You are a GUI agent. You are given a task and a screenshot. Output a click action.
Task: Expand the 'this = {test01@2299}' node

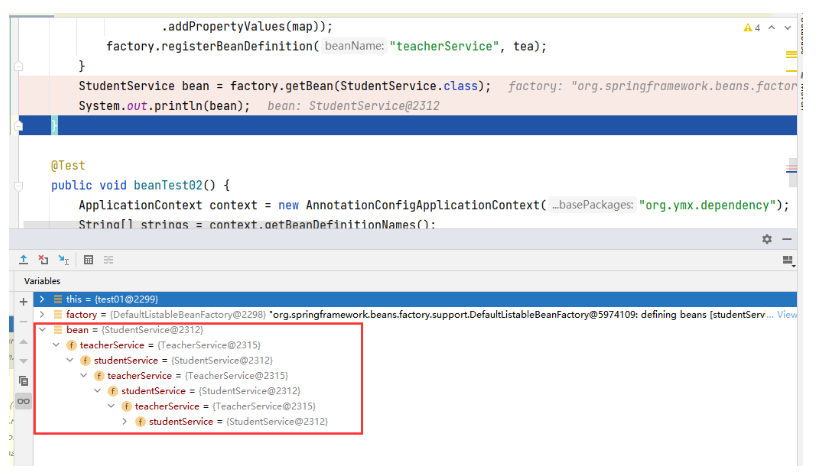[x=42, y=299]
